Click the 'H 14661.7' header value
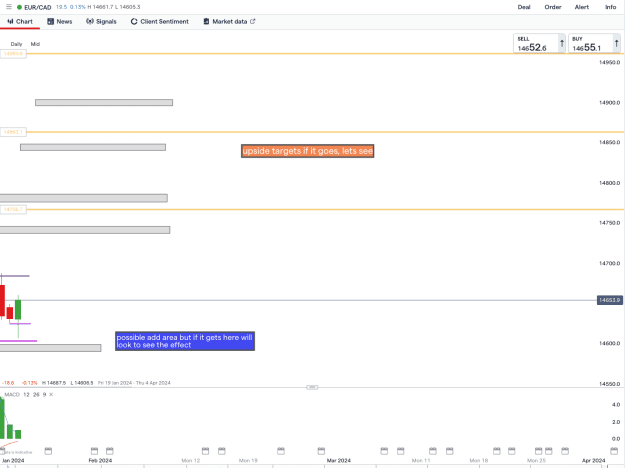Screen dimensions: 625x468 pyautogui.click(x=100, y=7)
